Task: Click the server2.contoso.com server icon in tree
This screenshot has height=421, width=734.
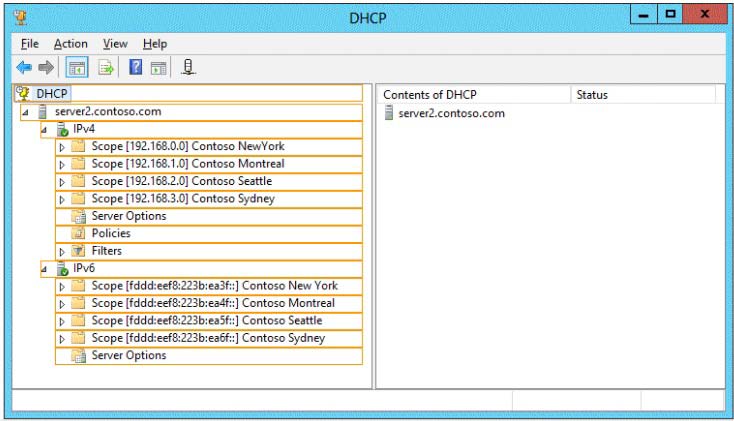Action: [42, 111]
